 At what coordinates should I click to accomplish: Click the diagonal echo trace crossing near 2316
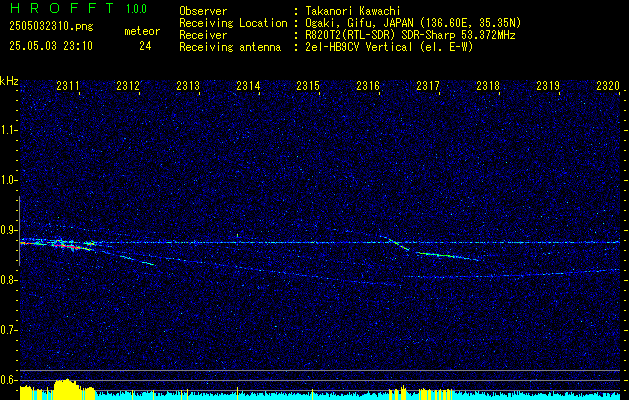397,244
